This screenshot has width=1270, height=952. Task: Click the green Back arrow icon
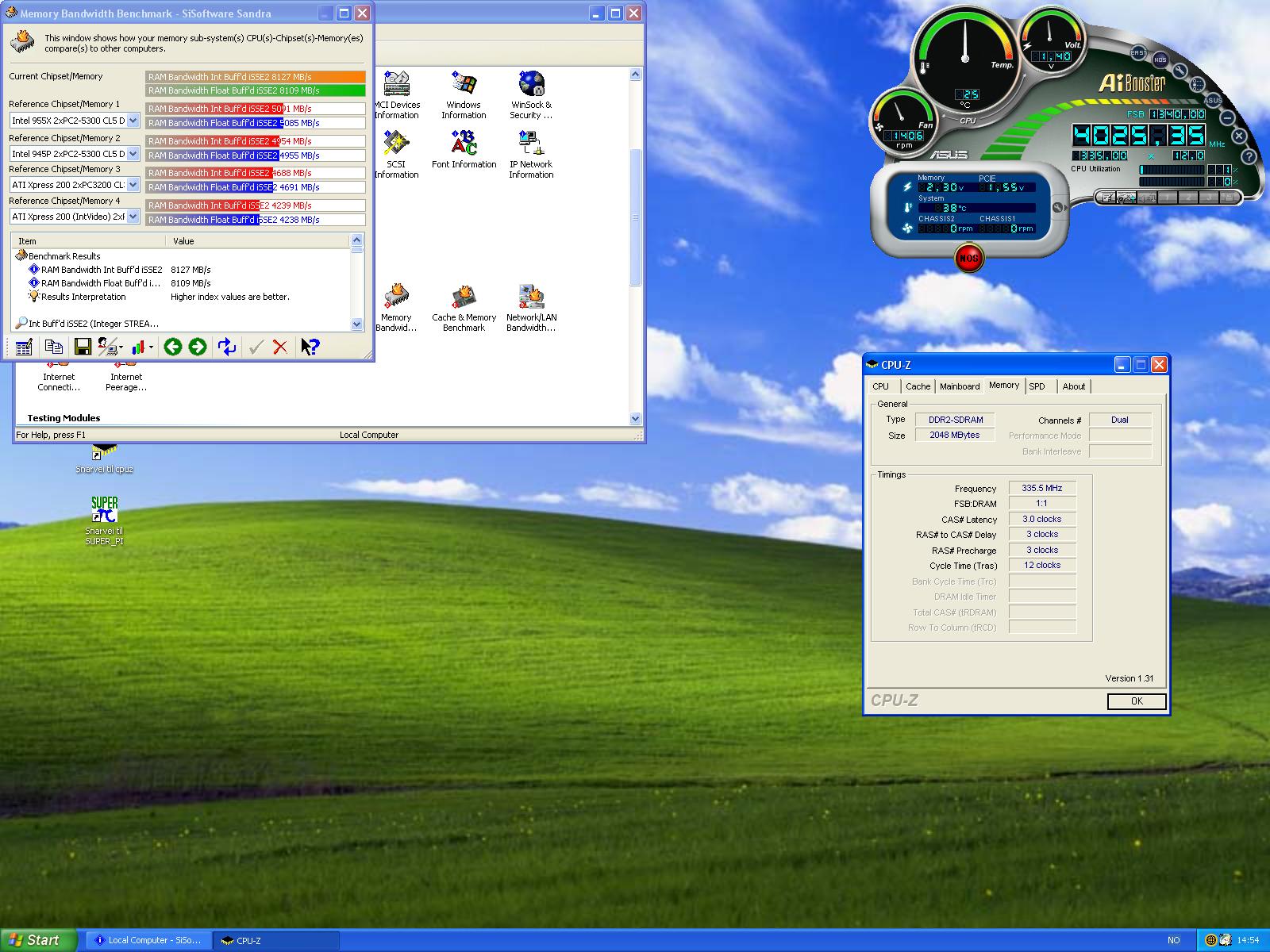[173, 347]
